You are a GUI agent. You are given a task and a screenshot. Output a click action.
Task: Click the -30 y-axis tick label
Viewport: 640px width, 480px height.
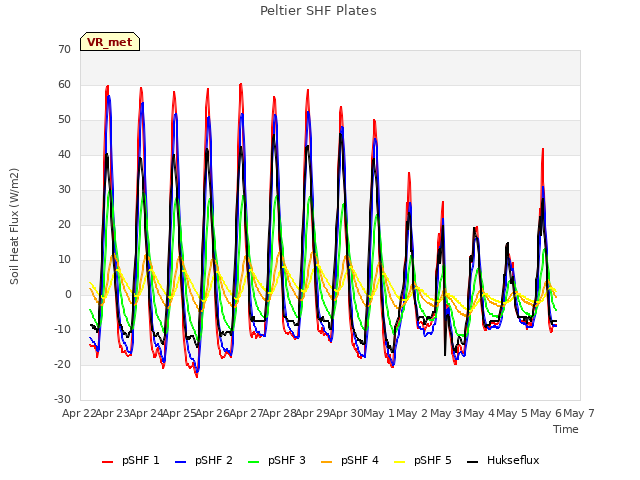62,400
